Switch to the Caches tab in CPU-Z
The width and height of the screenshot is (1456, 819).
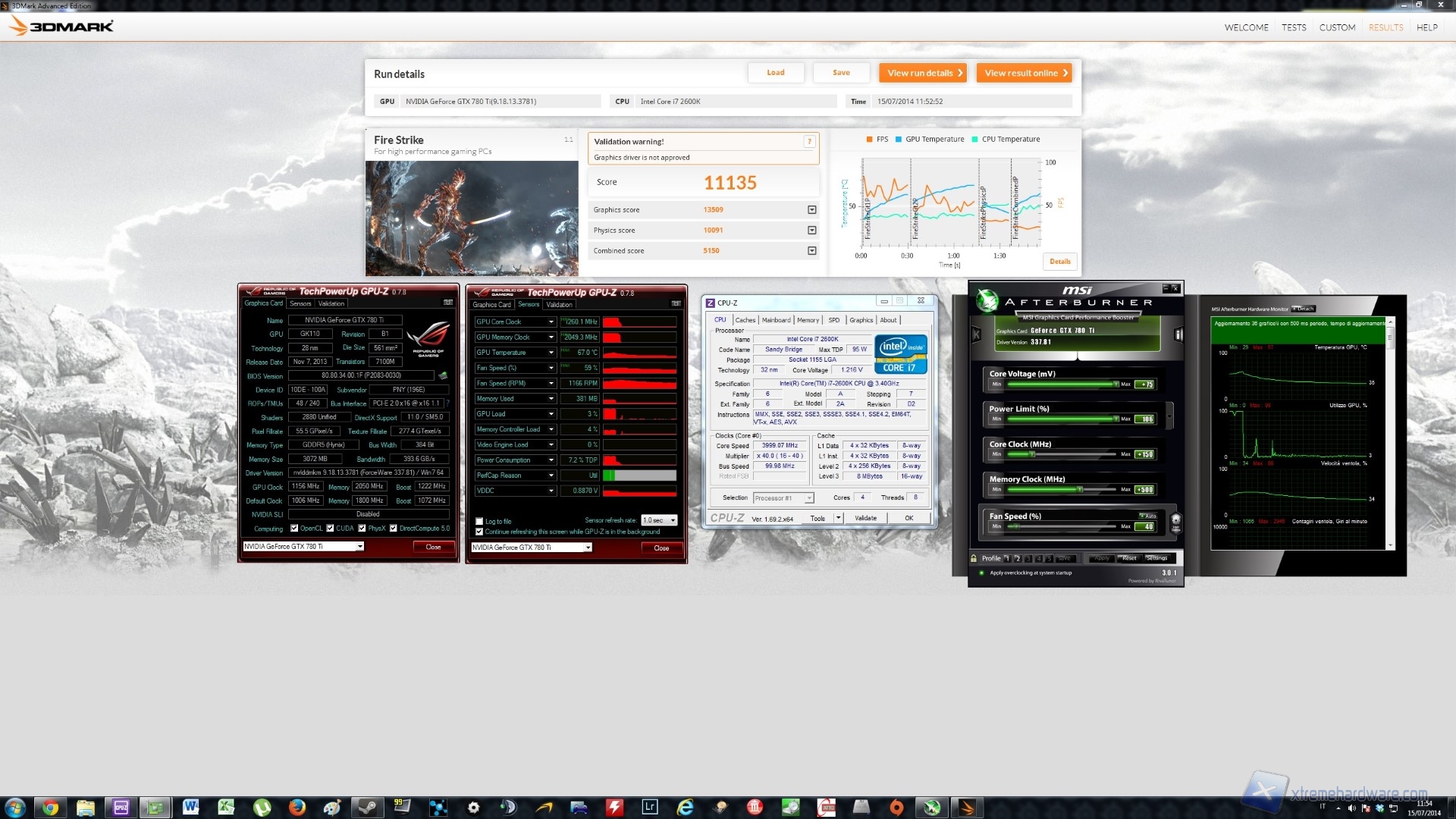pos(745,319)
